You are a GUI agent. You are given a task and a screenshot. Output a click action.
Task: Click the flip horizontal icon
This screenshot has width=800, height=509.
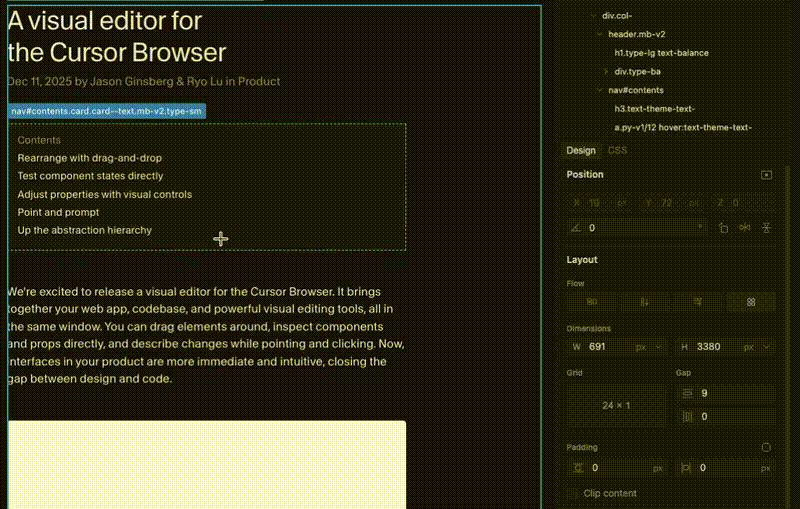745,227
